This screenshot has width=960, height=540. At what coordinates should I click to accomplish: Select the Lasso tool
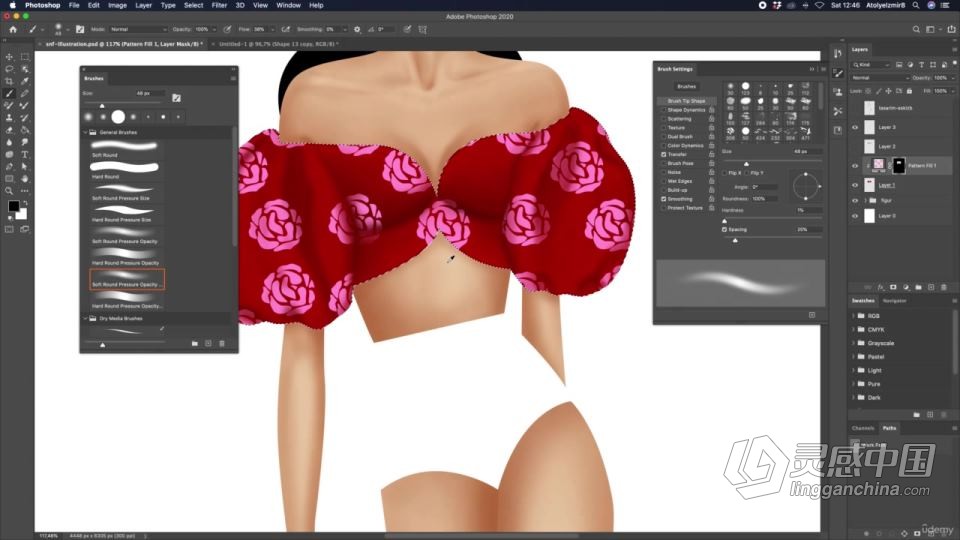tap(9, 69)
